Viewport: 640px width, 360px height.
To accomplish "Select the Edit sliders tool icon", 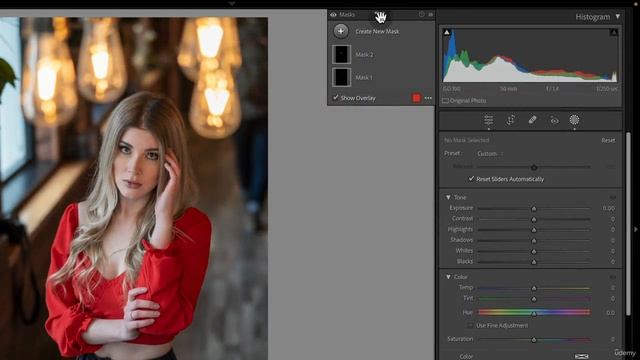I will [489, 120].
